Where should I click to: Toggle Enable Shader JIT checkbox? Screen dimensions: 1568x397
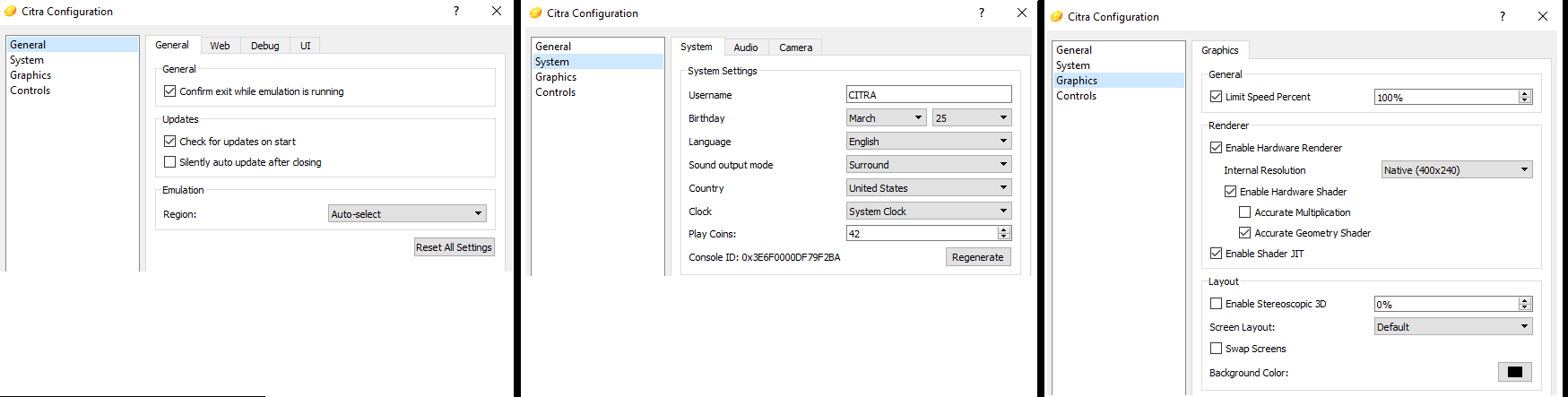(x=1216, y=254)
